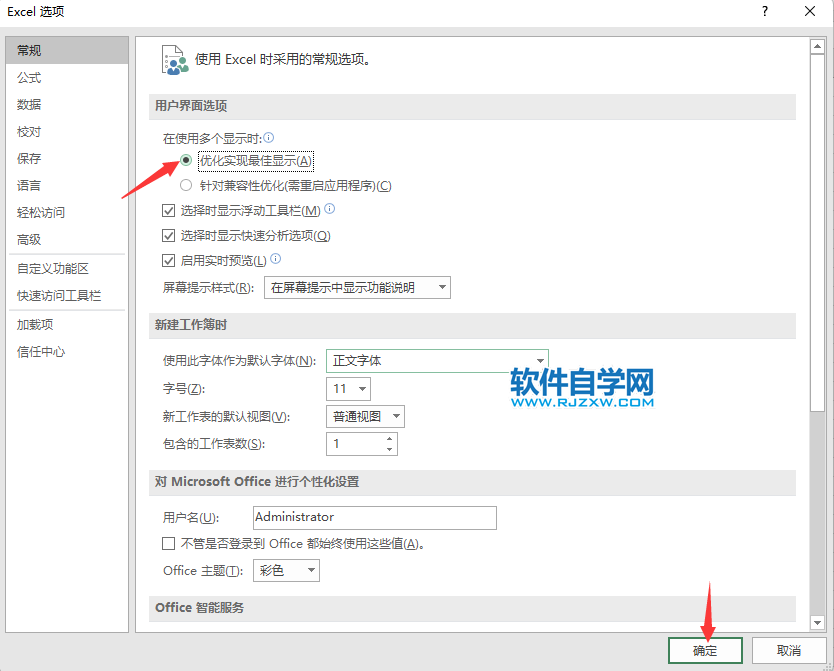Open Office 主题 彩色 dropdown
The height and width of the screenshot is (671, 834).
tap(286, 571)
